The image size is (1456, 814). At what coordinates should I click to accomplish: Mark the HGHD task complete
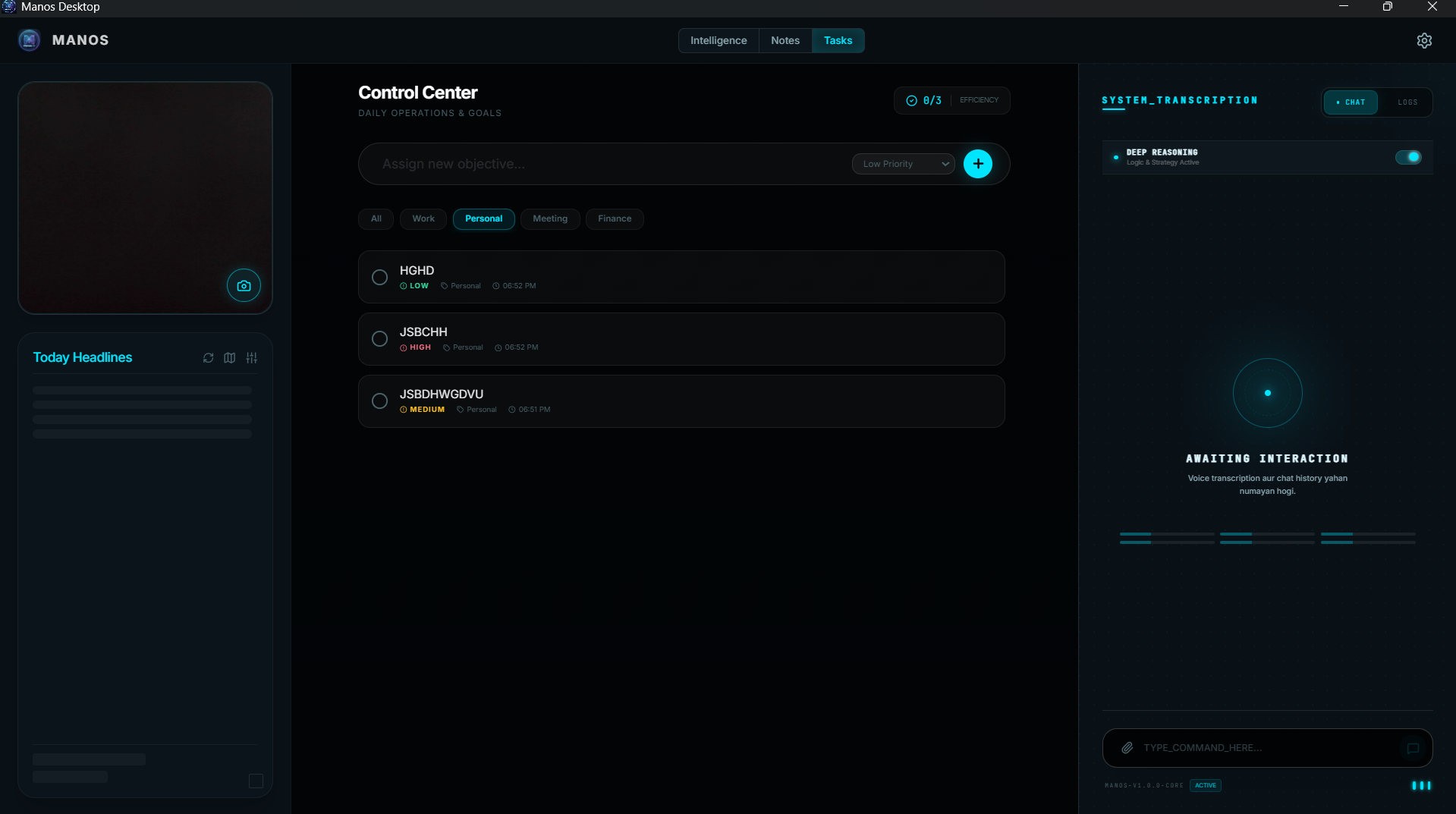[x=379, y=277]
